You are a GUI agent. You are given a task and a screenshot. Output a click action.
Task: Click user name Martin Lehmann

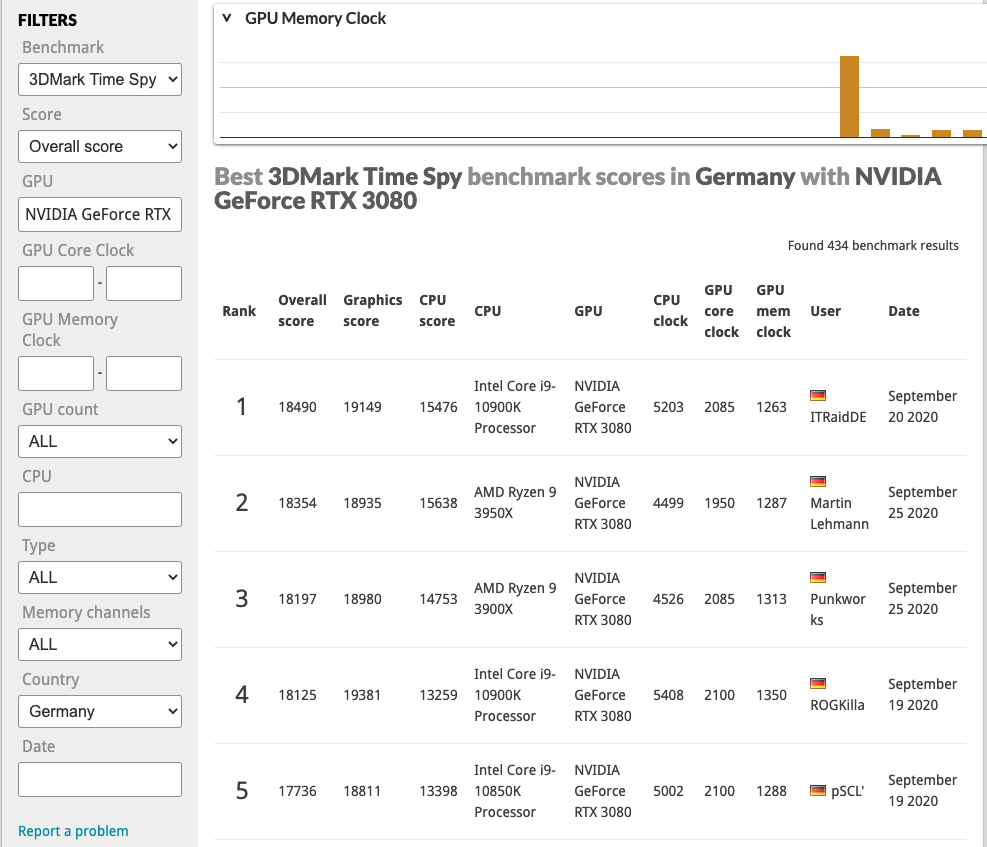(839, 513)
